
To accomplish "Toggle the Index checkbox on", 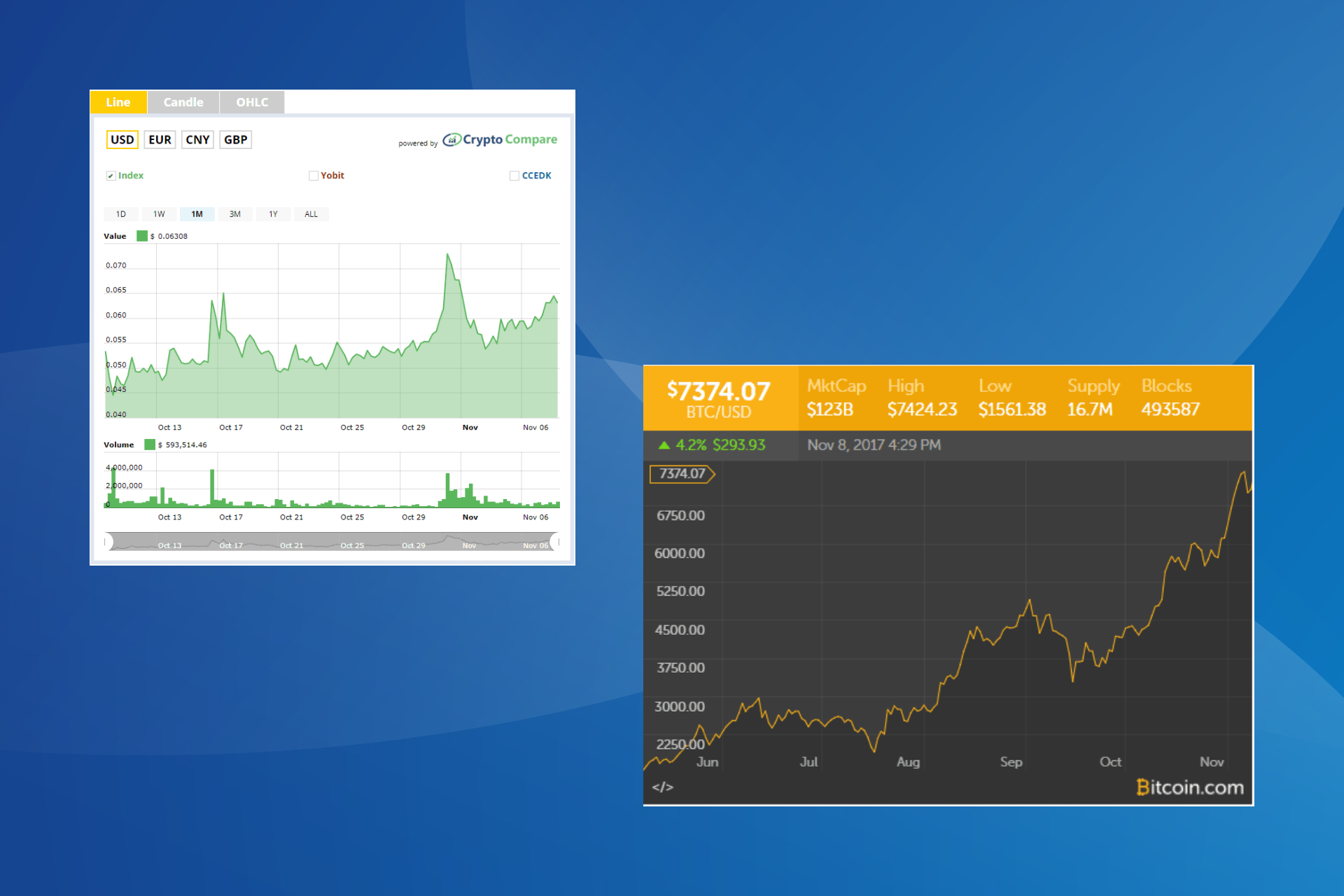I will click(108, 177).
